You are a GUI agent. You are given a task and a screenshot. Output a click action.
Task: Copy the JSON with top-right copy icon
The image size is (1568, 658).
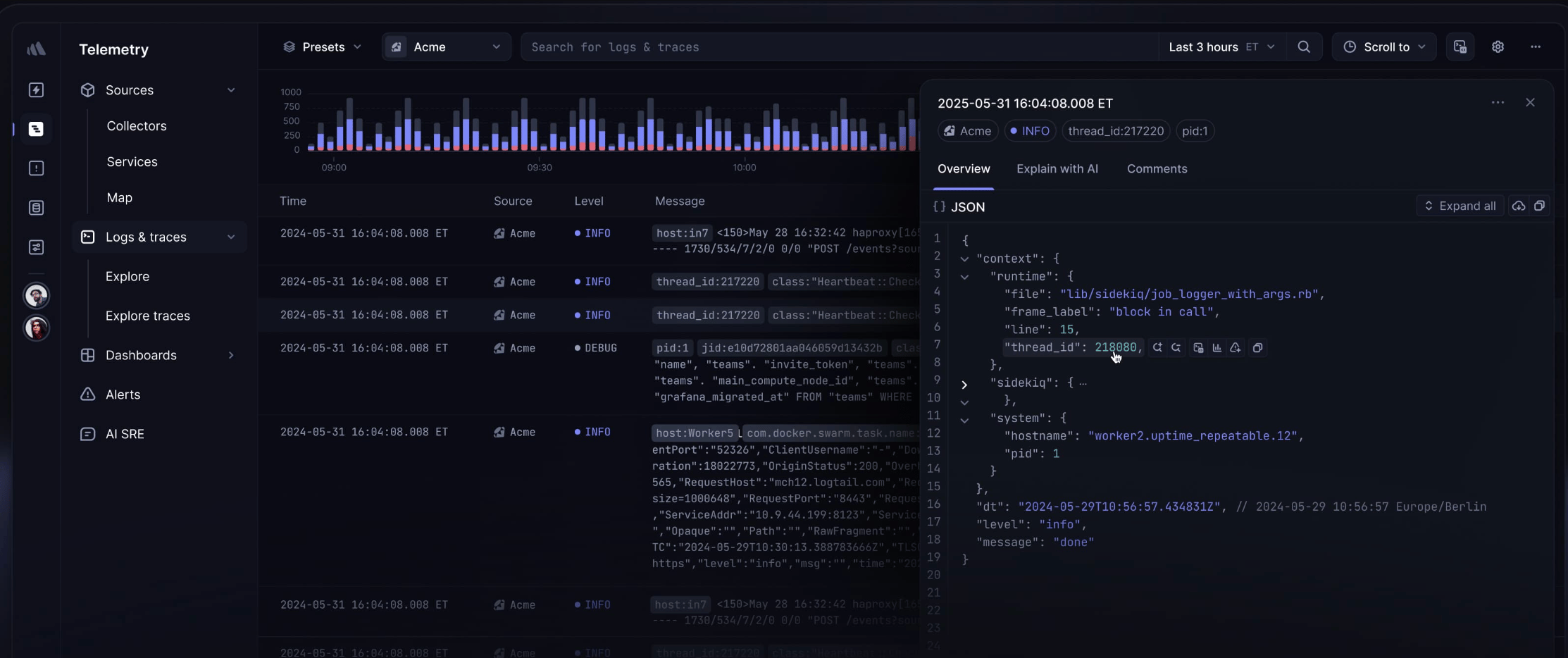click(1539, 206)
